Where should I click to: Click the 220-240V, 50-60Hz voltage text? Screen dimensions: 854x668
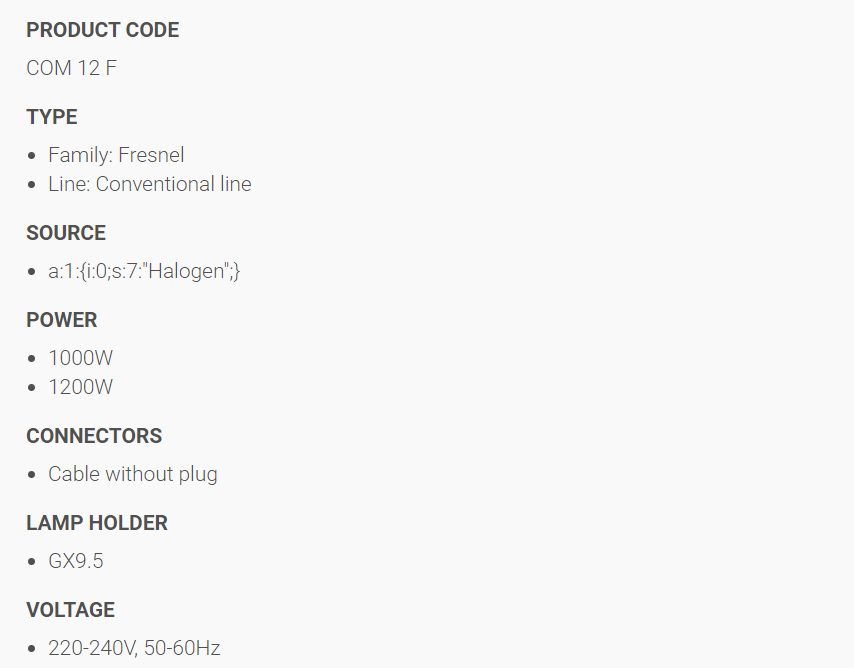[x=135, y=648]
